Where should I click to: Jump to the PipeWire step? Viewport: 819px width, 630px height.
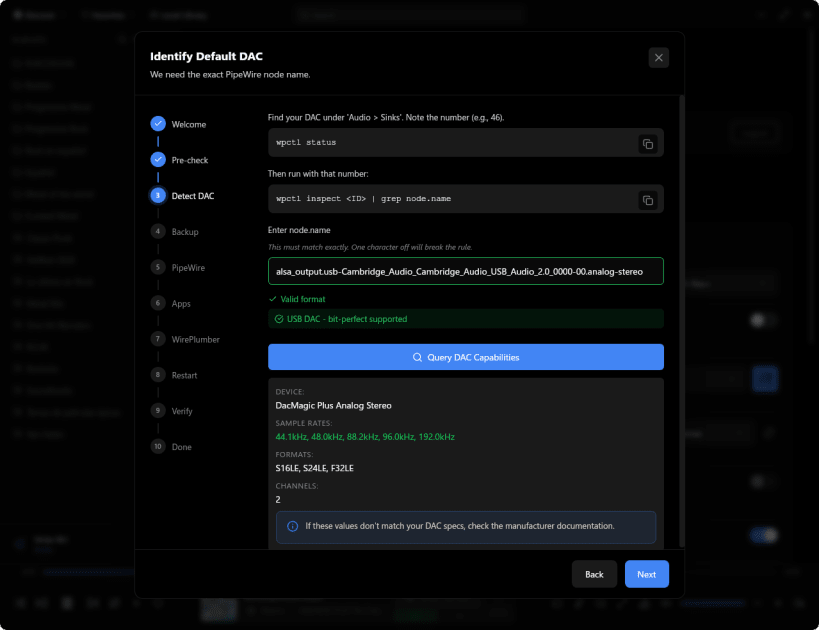coord(178,267)
